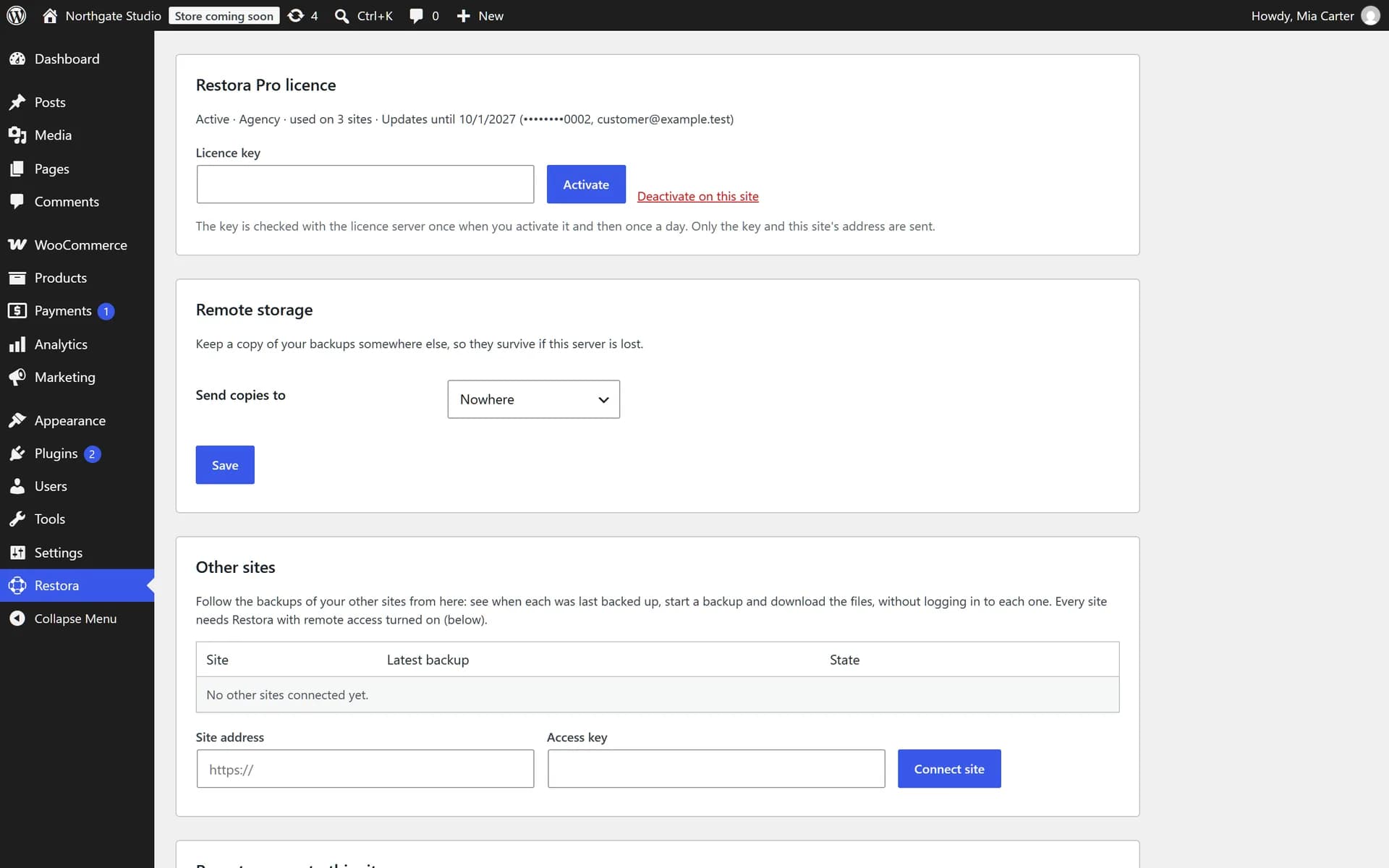
Task: Click the Tools wrench icon
Action: (17, 519)
